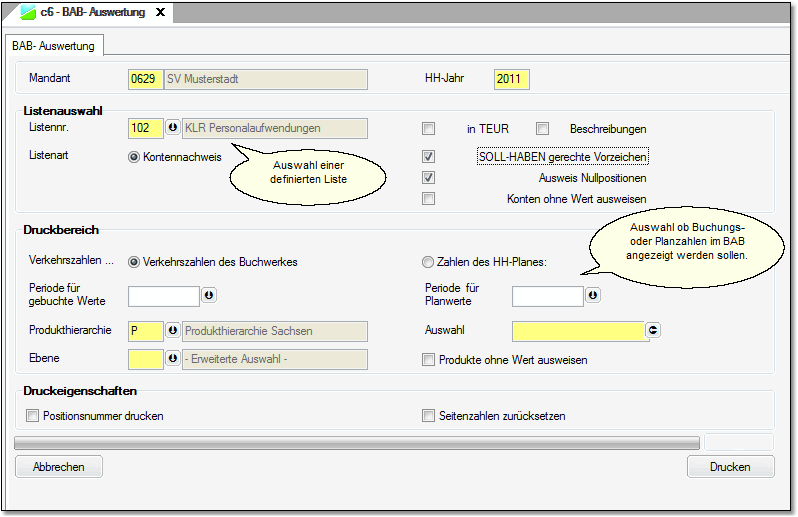The width and height of the screenshot is (798, 517).
Task: Uncheck Ausweis Nullpositionen checkbox
Action: tap(429, 178)
